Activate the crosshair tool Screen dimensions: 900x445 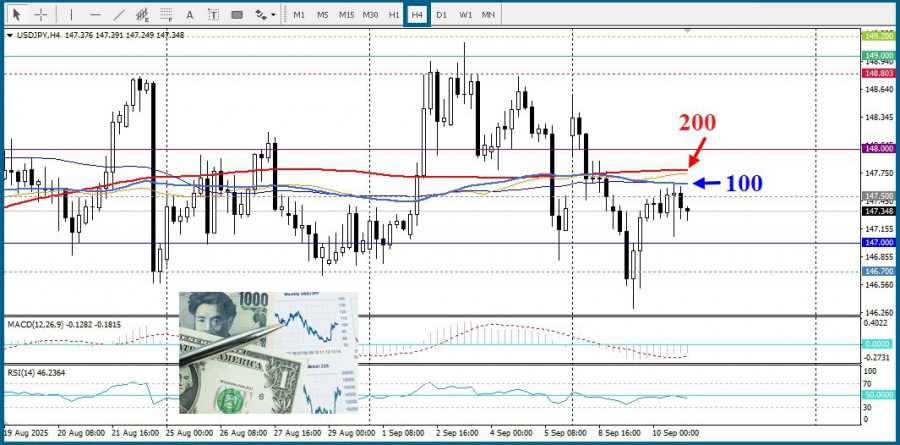41,15
